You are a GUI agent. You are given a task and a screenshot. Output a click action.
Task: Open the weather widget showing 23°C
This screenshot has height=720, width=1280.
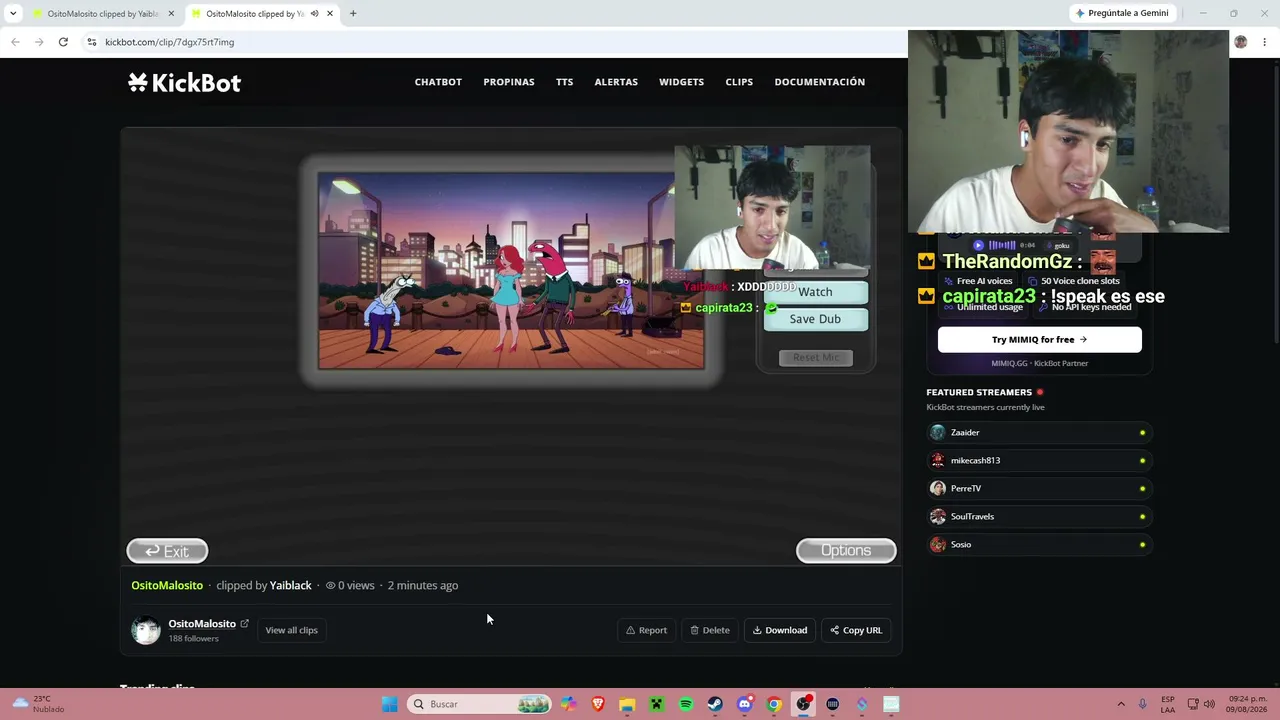click(x=38, y=704)
